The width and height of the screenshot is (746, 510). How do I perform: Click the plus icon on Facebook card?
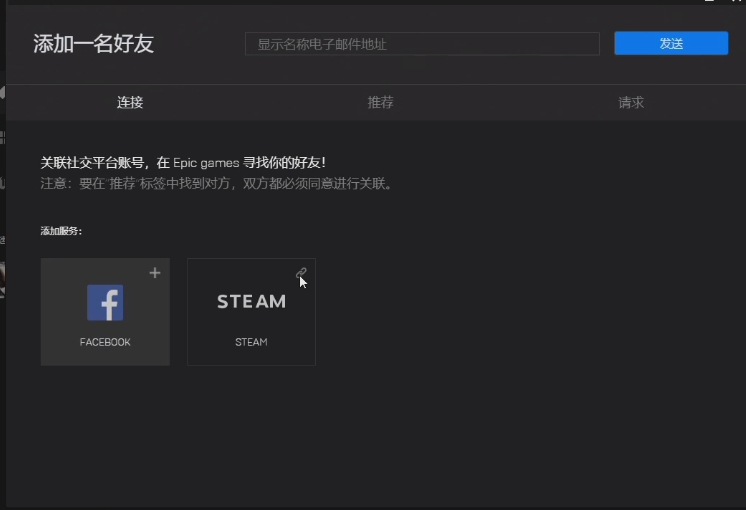[155, 273]
